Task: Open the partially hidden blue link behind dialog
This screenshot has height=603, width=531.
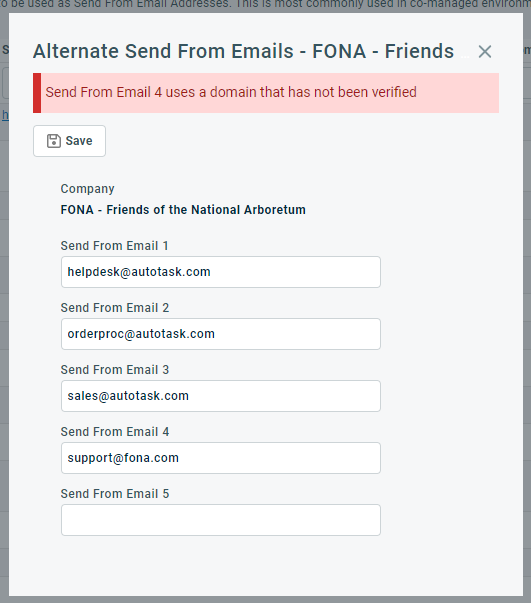Action: tap(5, 115)
